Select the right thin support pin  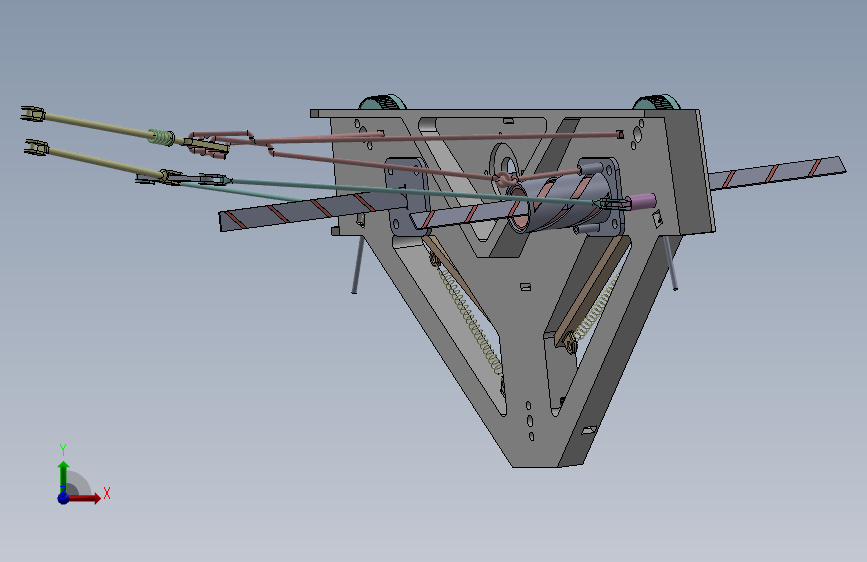coord(670,263)
